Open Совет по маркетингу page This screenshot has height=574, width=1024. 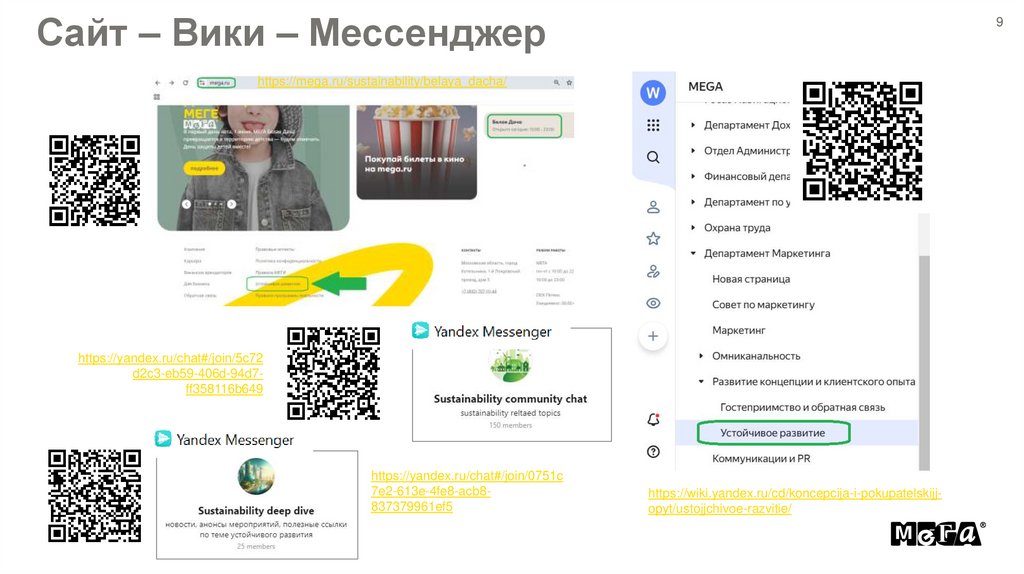(x=763, y=304)
